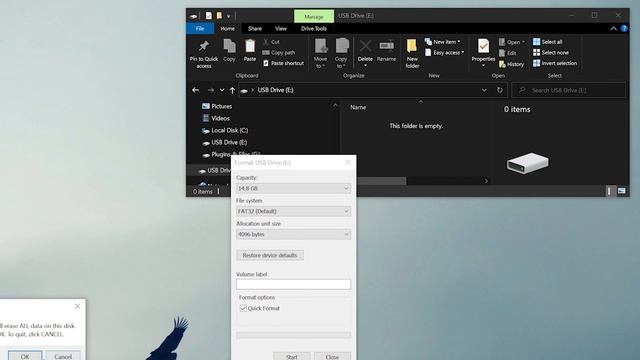The height and width of the screenshot is (360, 640).
Task: Click the Paste icon in ribbon
Action: pyautogui.click(x=250, y=46)
